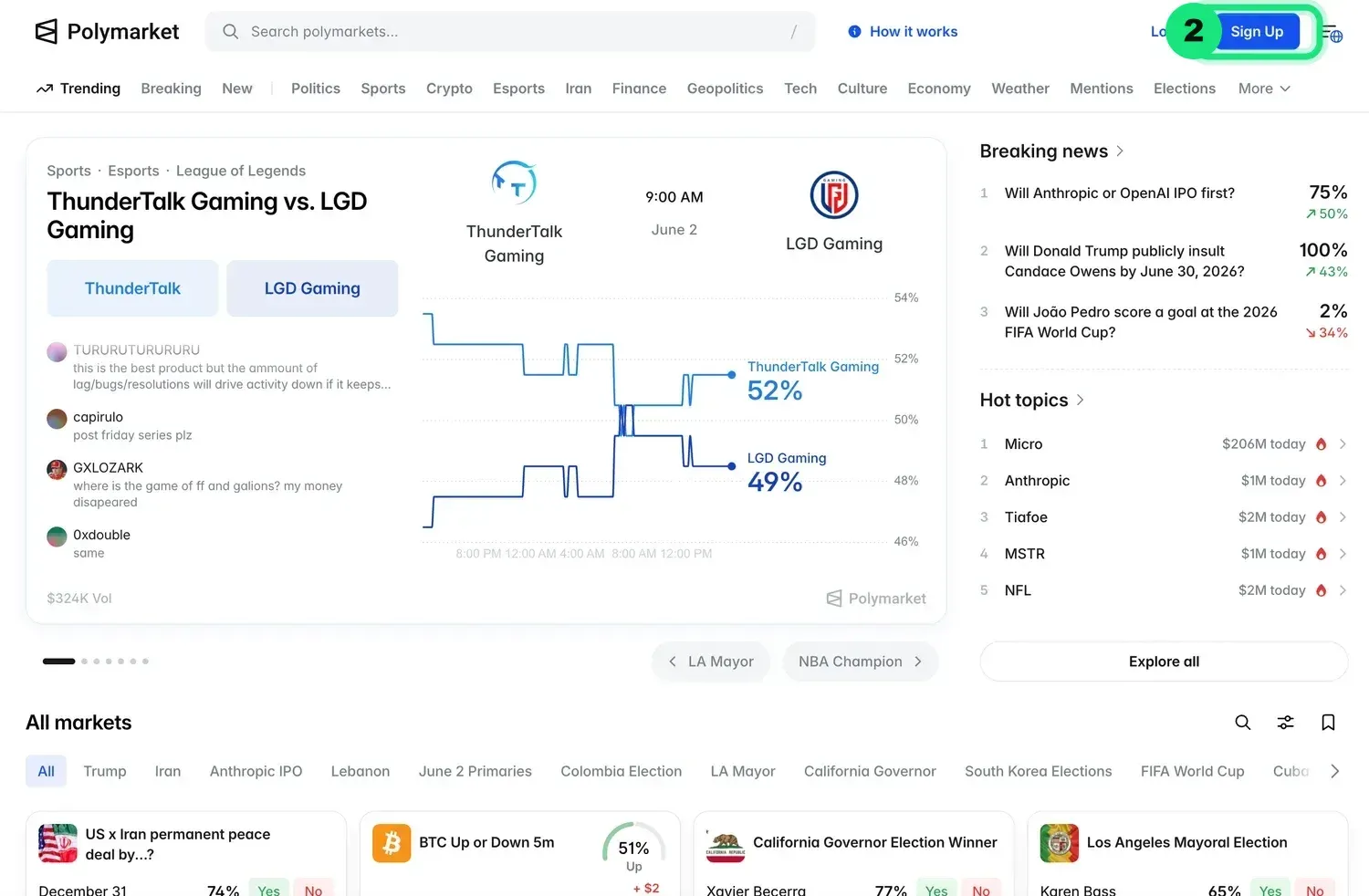Open Esports category
Screen dimensions: 1369x896
click(x=518, y=89)
